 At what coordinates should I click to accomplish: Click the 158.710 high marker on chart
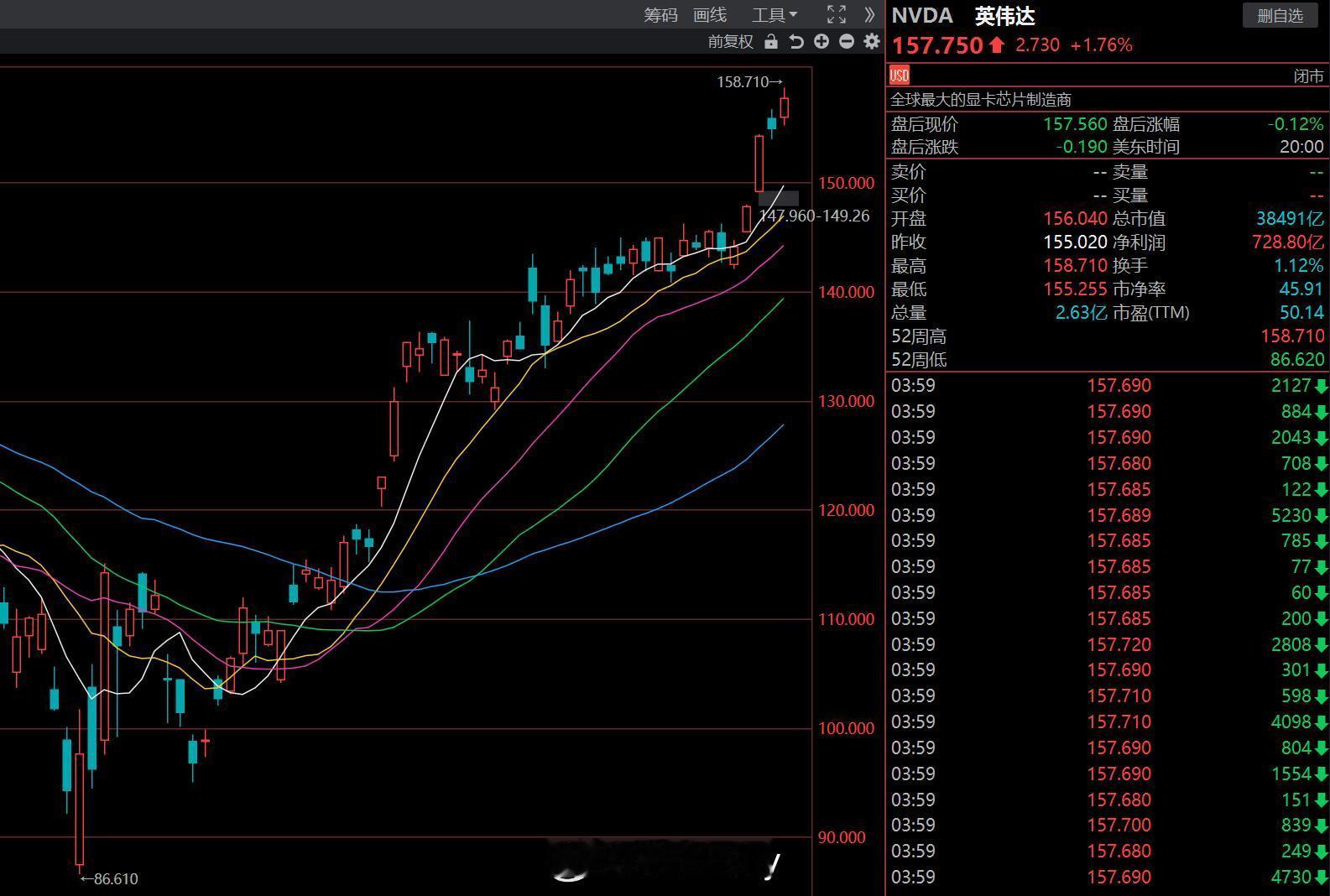[x=749, y=81]
